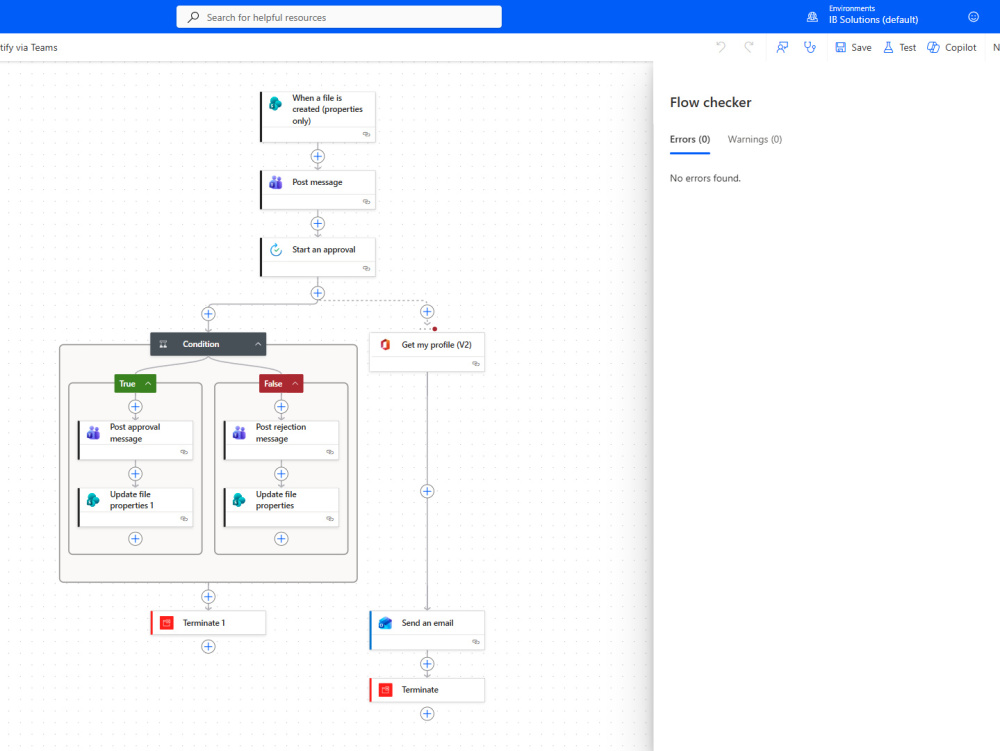Click link icon on Send an email card
This screenshot has height=751, width=1000.
(476, 642)
